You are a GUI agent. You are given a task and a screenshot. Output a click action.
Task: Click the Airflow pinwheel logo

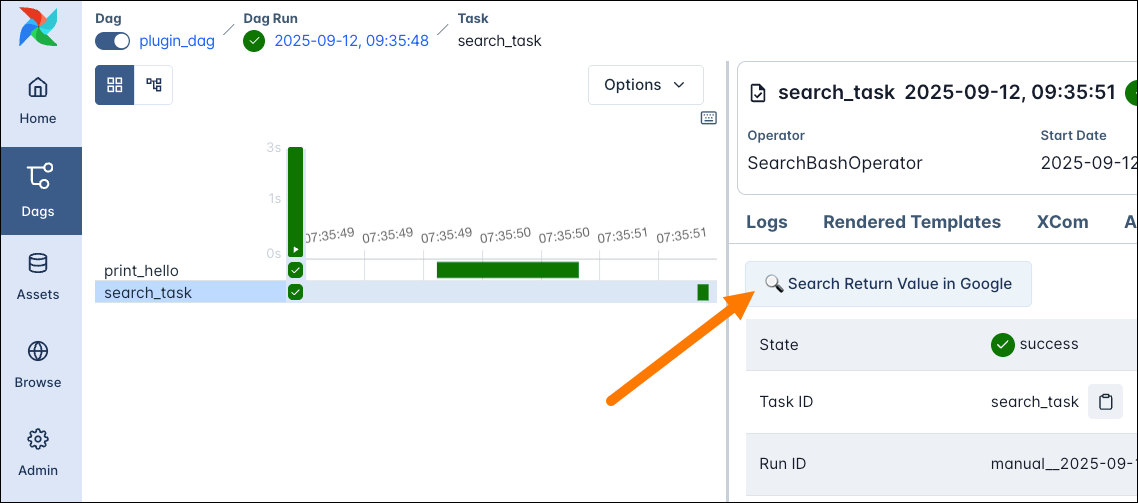pos(38,27)
